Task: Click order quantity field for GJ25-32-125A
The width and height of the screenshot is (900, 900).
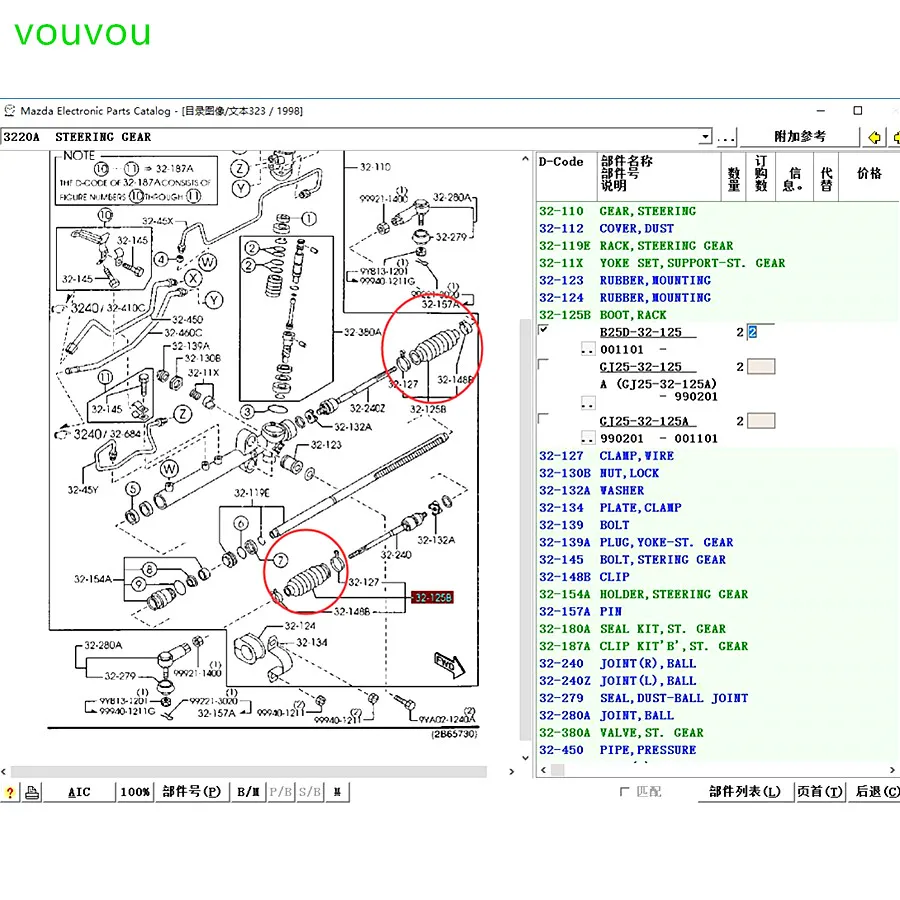Action: point(761,421)
